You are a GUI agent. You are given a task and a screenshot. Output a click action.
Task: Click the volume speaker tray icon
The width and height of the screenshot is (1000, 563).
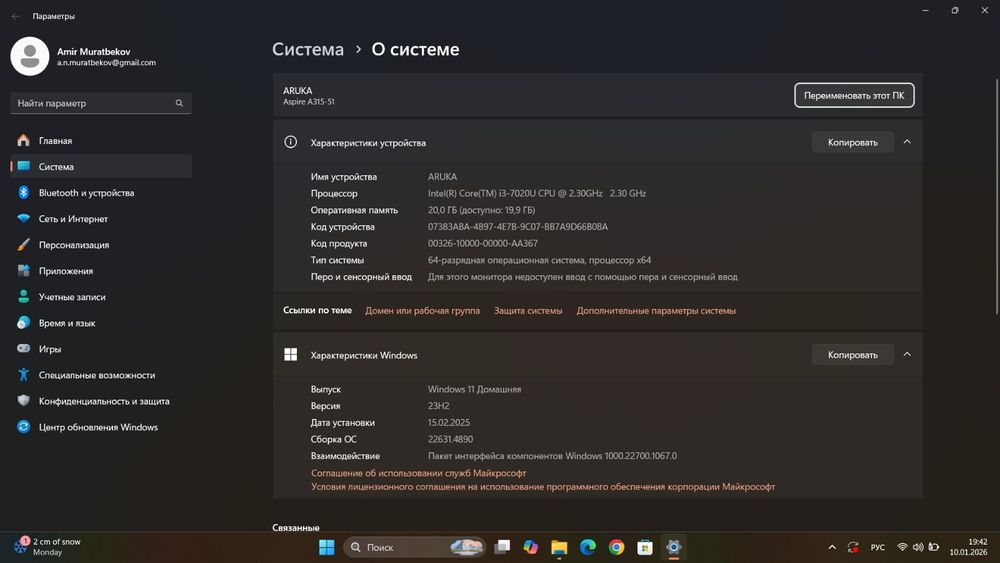[918, 547]
